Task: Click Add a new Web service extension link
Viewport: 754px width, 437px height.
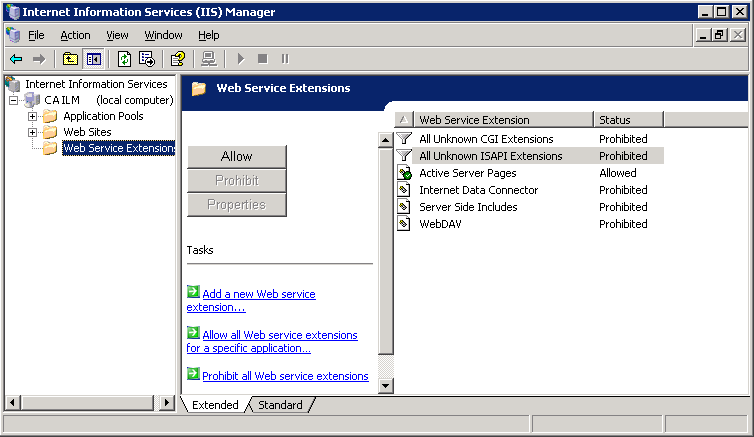Action: 251,300
